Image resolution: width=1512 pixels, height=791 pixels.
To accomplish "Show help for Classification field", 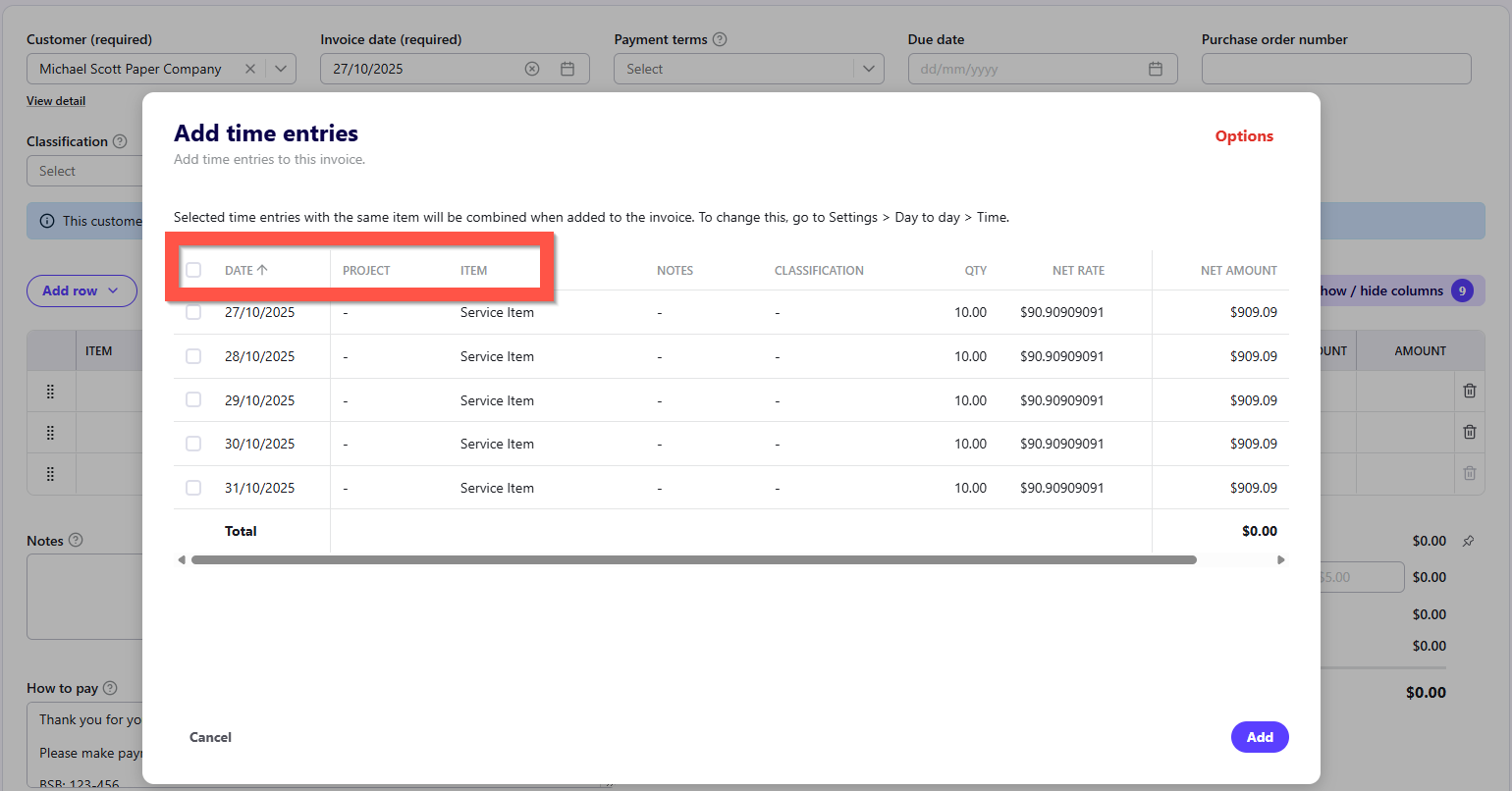I will coord(120,141).
